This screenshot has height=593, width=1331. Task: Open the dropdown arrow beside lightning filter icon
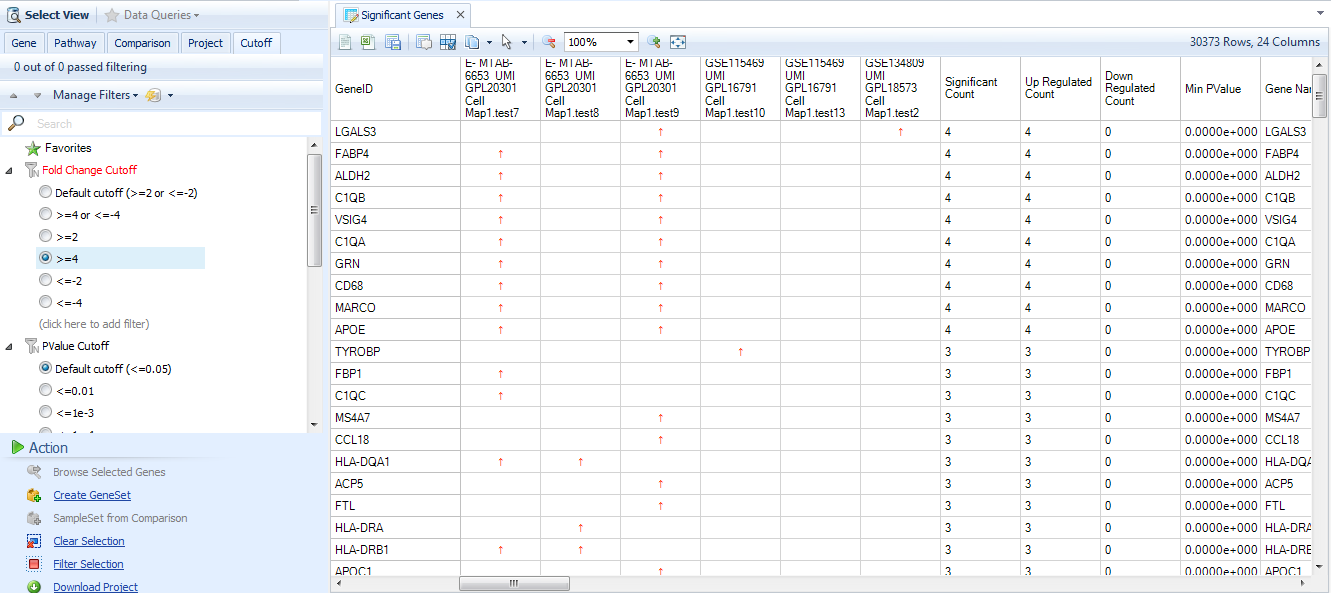170,96
